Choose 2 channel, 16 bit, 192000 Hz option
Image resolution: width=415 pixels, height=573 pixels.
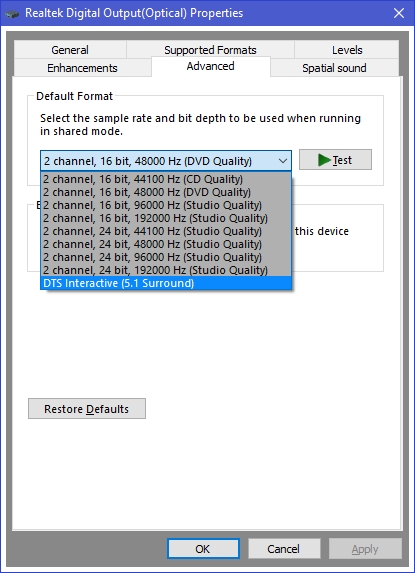[x=166, y=218]
